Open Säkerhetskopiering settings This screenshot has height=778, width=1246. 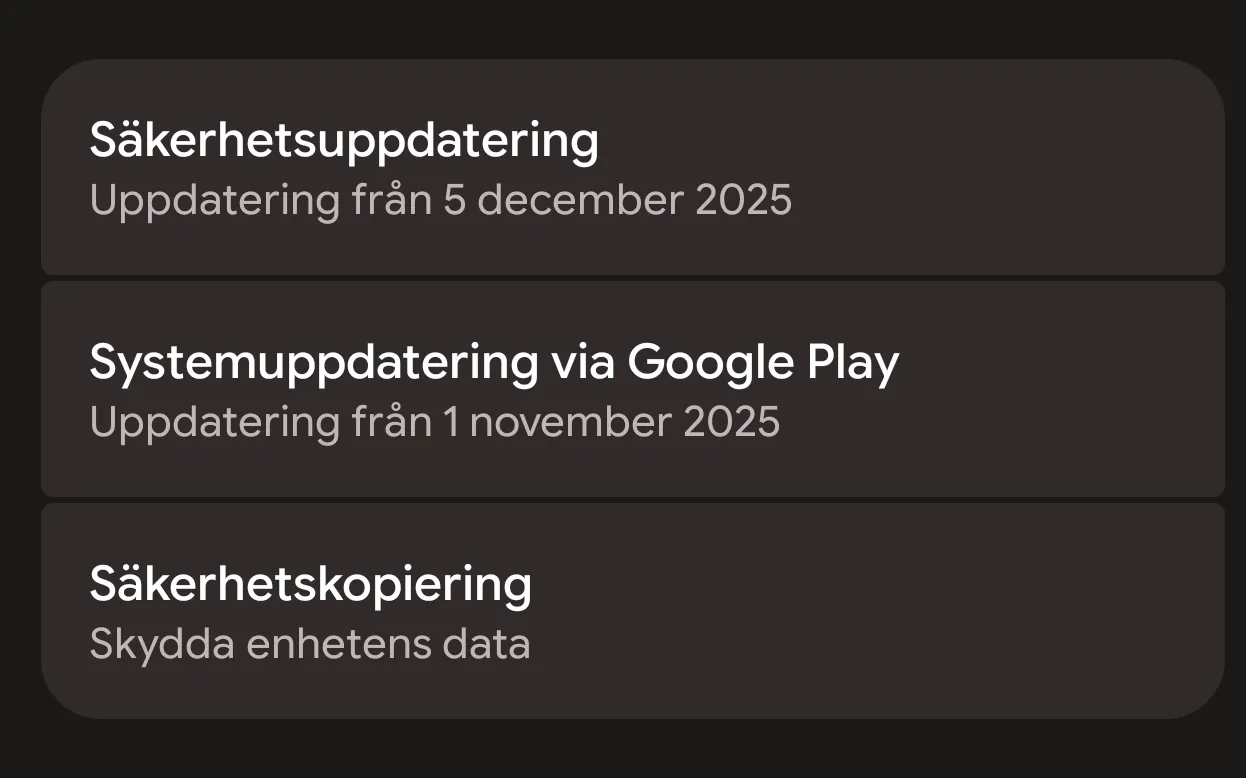pos(632,611)
